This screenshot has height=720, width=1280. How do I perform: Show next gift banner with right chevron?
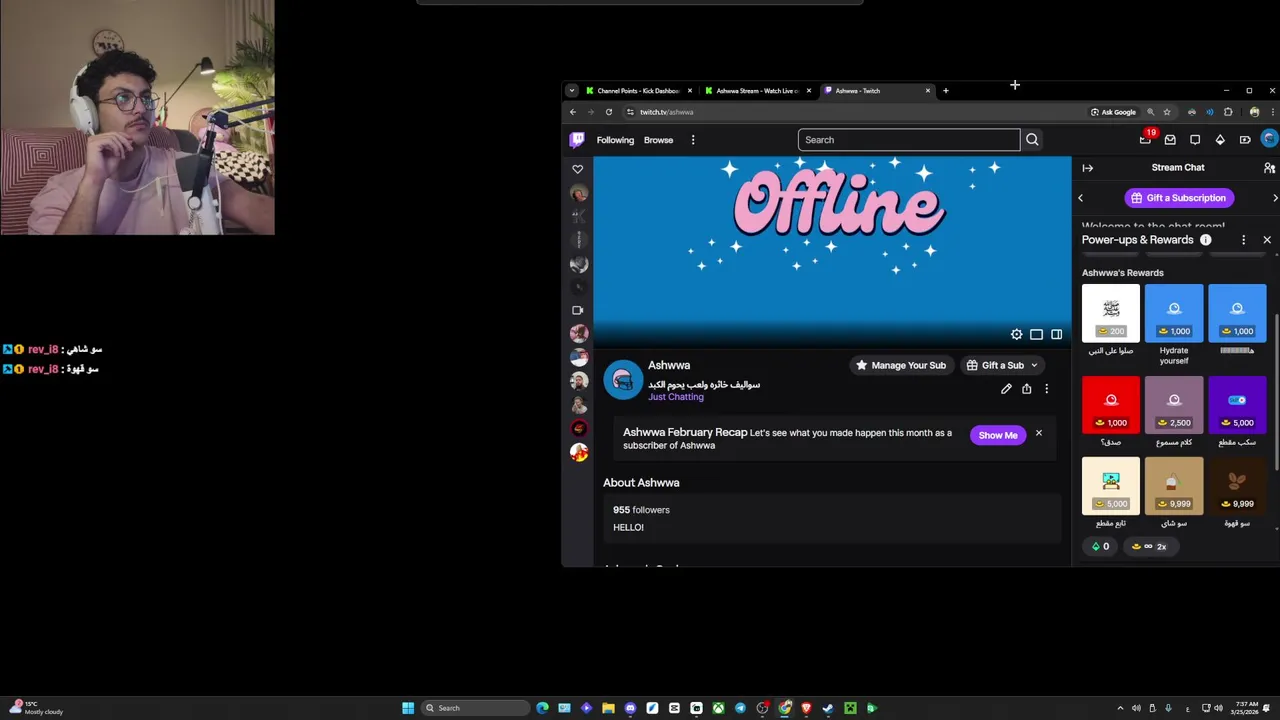[1274, 198]
